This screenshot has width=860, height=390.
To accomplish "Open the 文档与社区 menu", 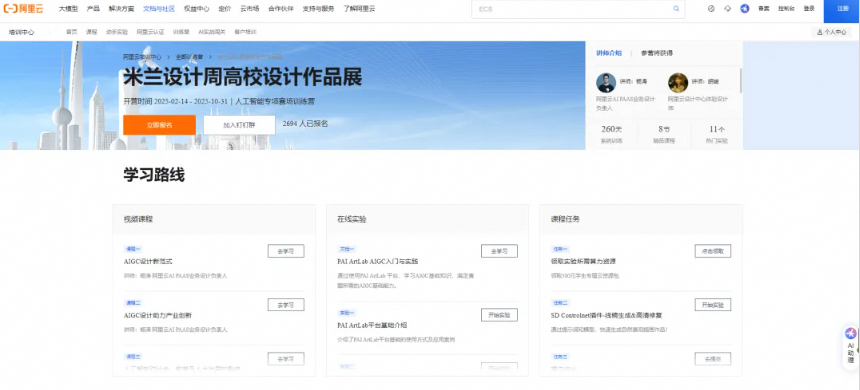I will 159,9.
